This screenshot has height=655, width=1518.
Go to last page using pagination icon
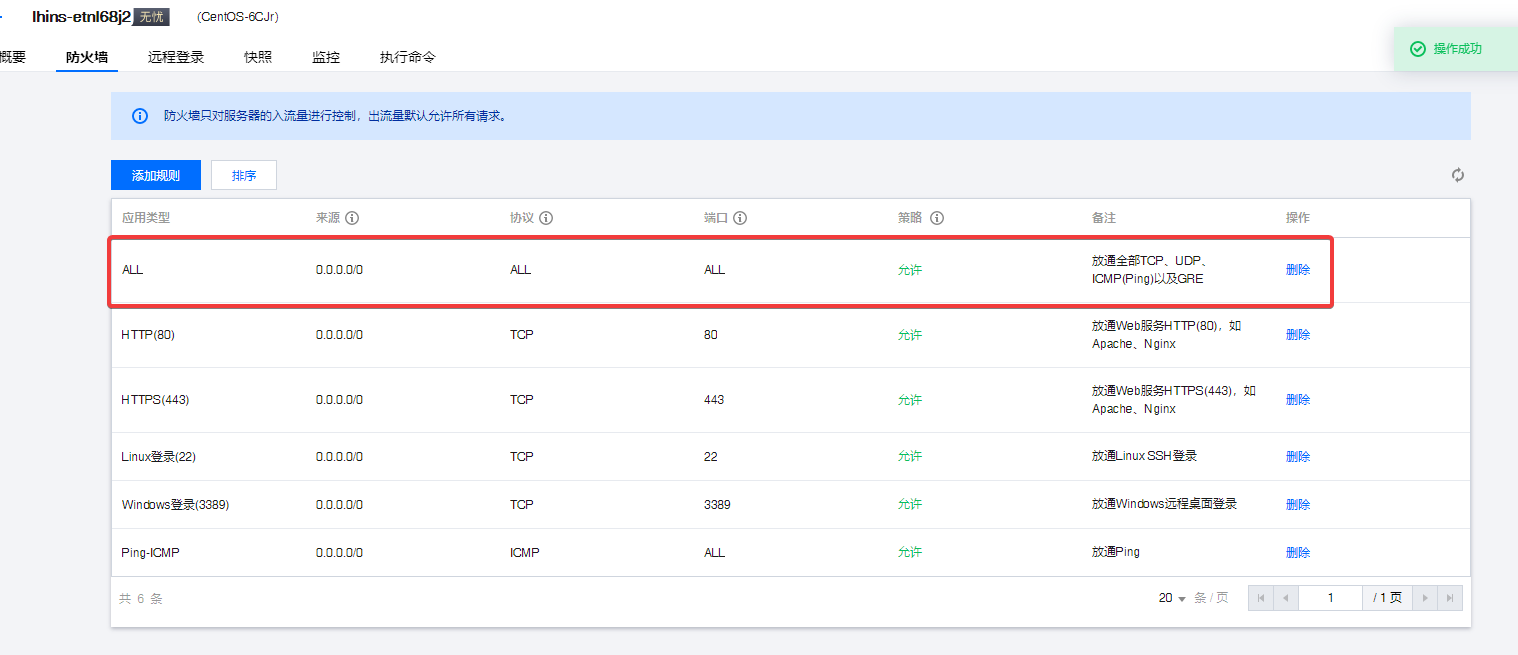[1450, 598]
